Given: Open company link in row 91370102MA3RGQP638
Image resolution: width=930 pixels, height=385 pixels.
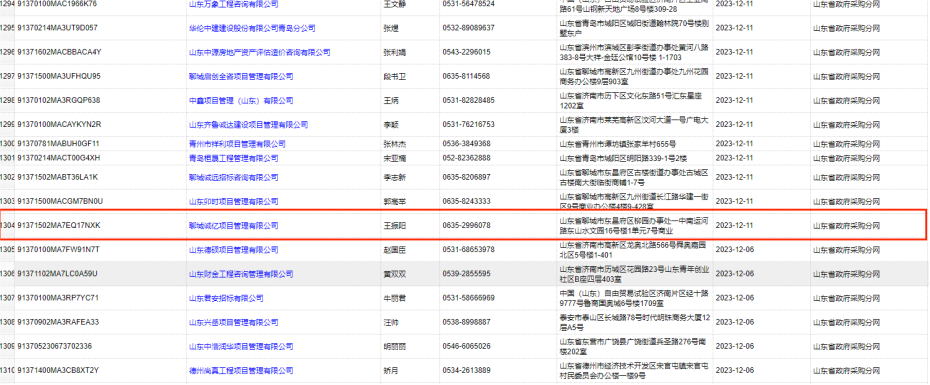Looking at the screenshot, I should click(x=241, y=101).
